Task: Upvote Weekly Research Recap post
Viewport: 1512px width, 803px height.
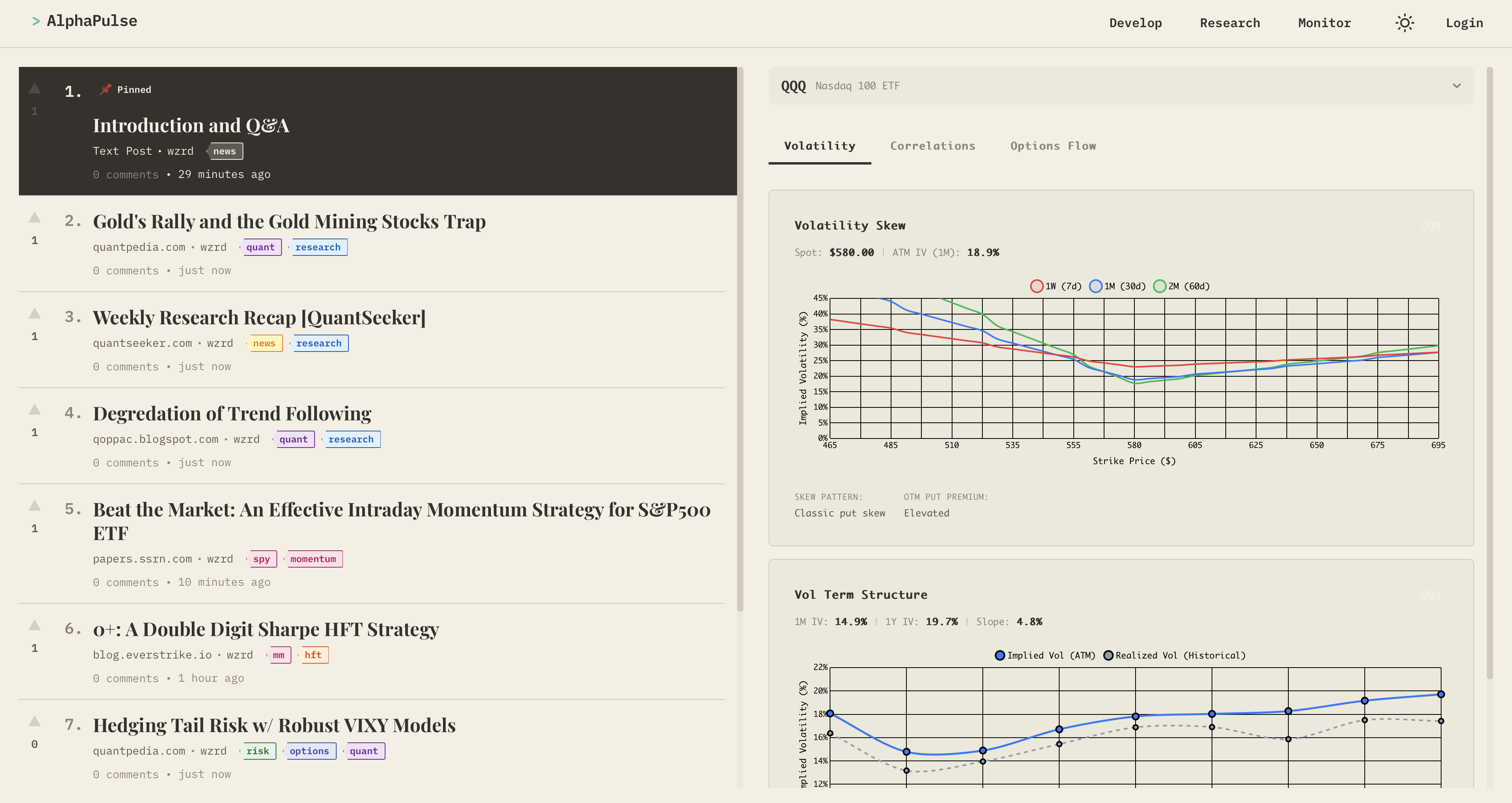Action: pyautogui.click(x=35, y=313)
